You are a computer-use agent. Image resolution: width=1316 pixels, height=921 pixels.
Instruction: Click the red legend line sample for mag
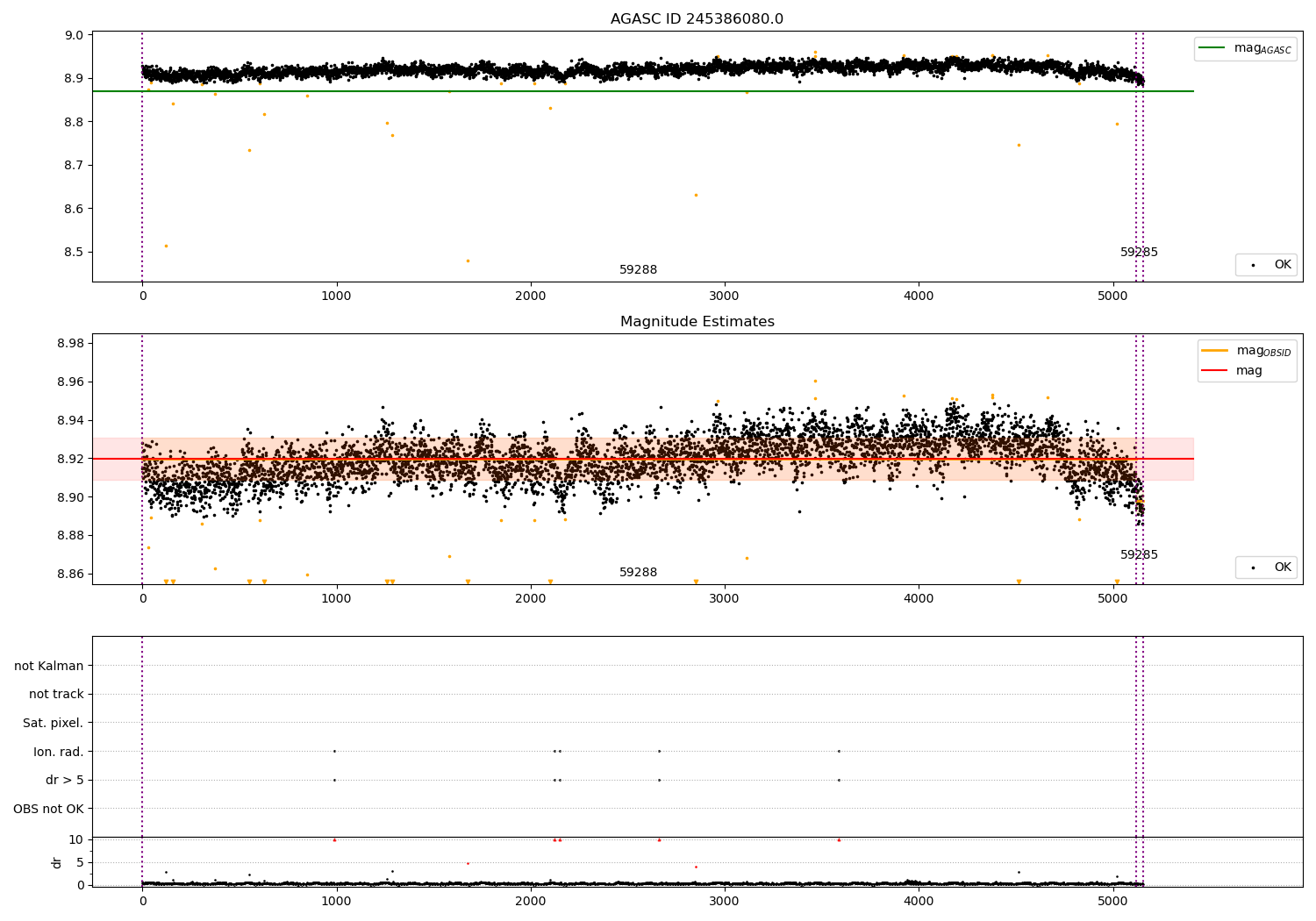click(x=1215, y=371)
